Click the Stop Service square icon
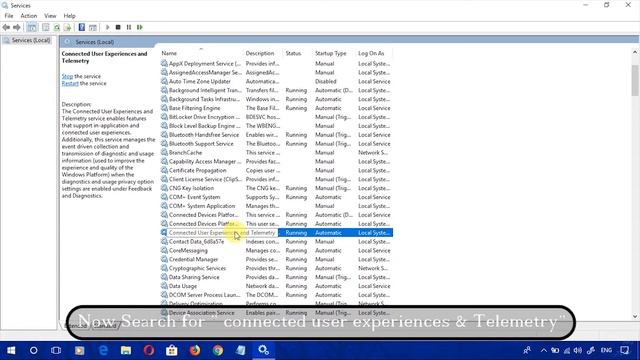Viewport: 640px width, 360px height. 118,27
